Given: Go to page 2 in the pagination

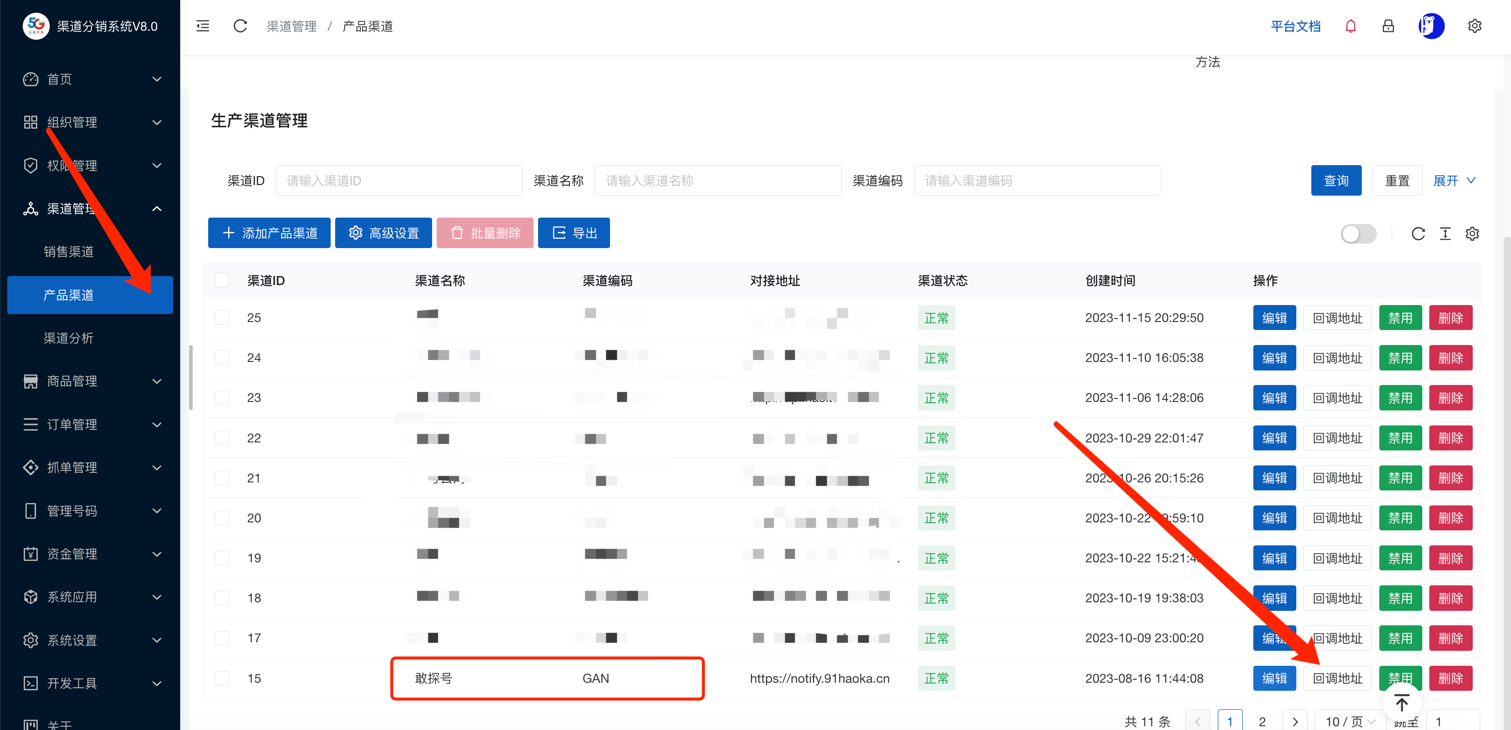Looking at the screenshot, I should pos(1262,719).
